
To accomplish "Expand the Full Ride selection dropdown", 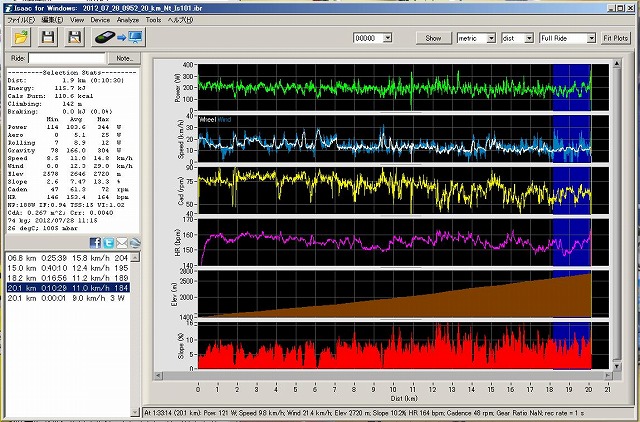I will pyautogui.click(x=566, y=38).
